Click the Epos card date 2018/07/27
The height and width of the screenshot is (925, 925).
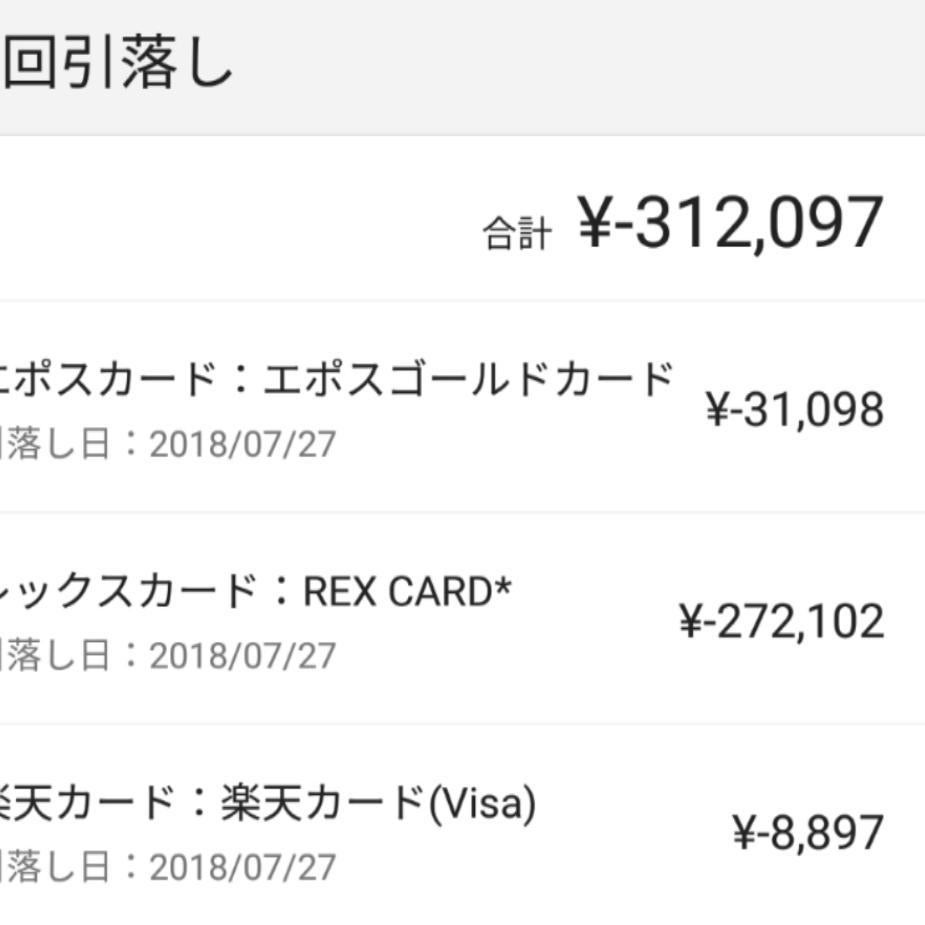242,445
